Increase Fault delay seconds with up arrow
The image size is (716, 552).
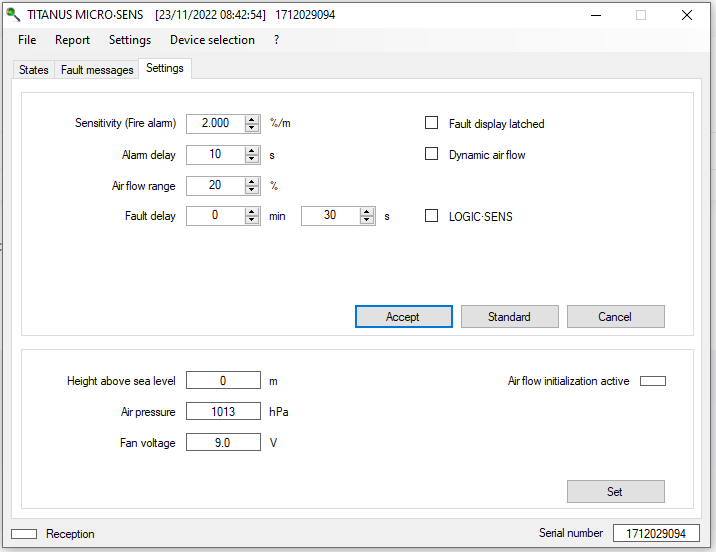[x=367, y=211]
